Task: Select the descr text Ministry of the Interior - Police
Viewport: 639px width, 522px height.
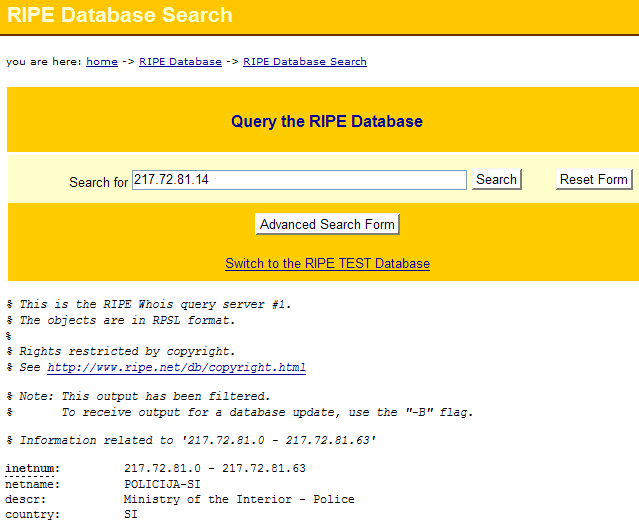Action: (x=239, y=500)
